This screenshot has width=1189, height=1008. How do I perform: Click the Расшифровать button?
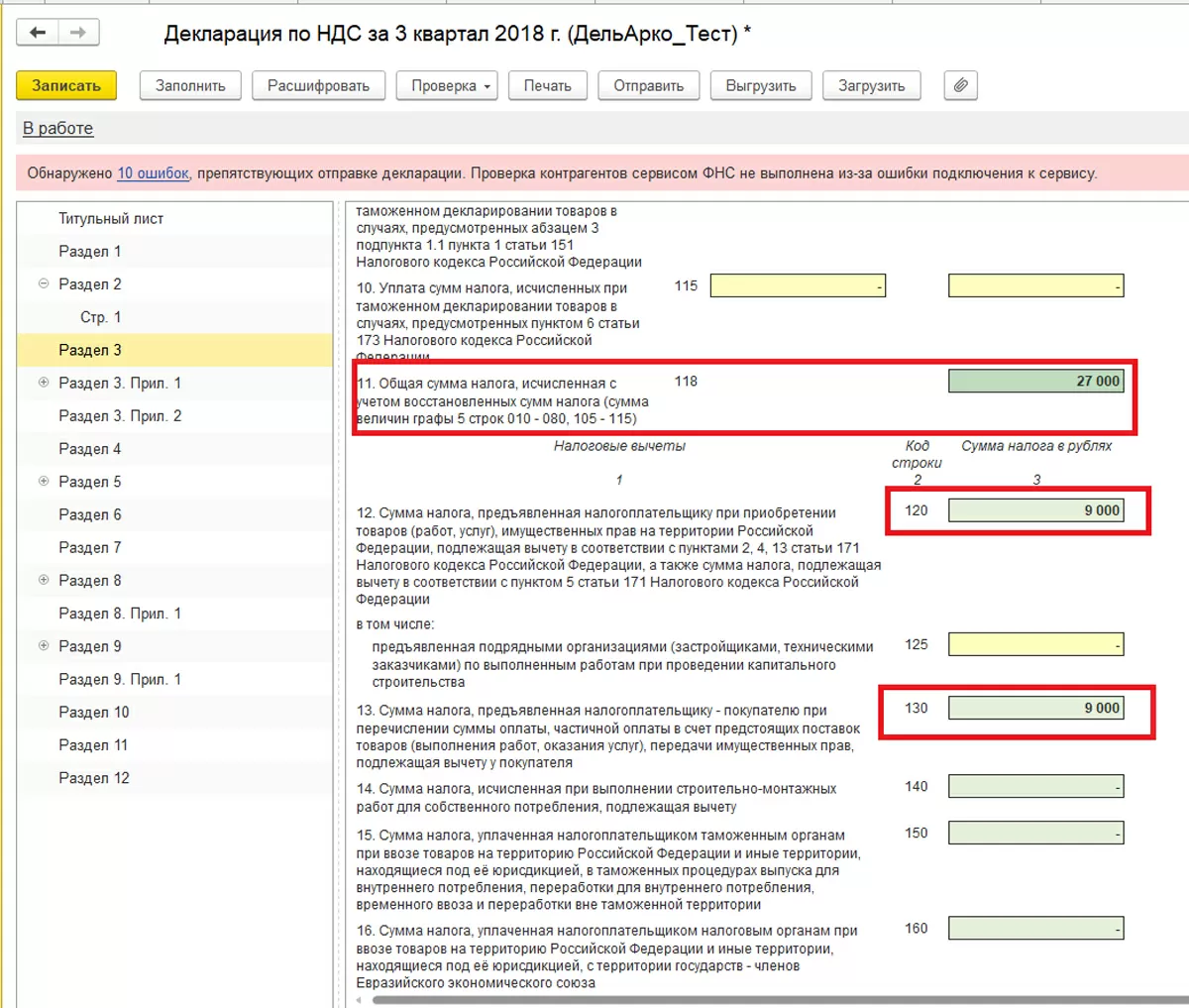pyautogui.click(x=318, y=85)
